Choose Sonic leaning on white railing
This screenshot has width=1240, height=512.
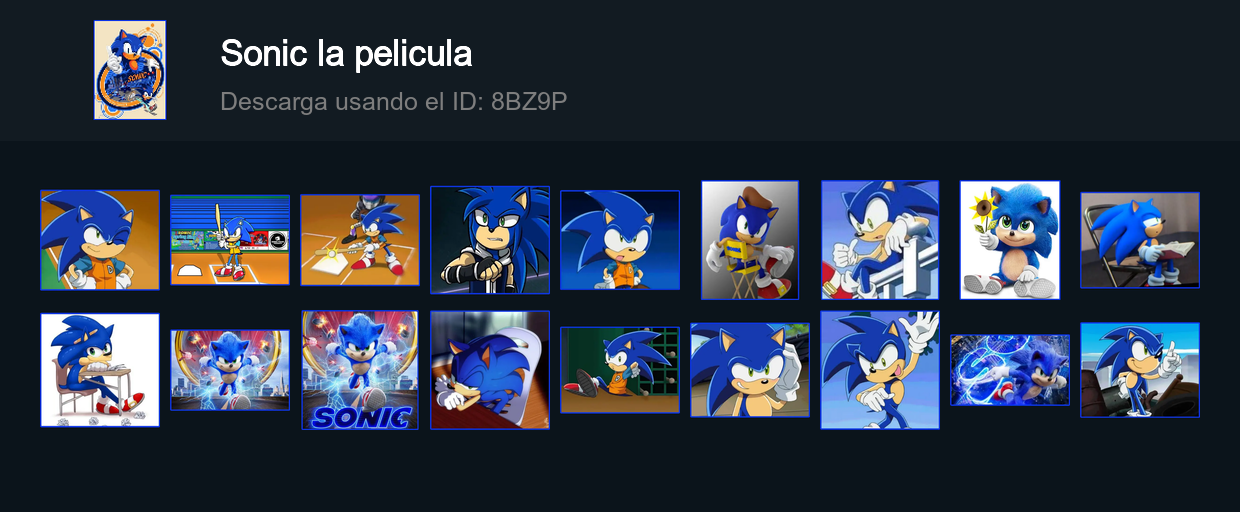point(880,240)
